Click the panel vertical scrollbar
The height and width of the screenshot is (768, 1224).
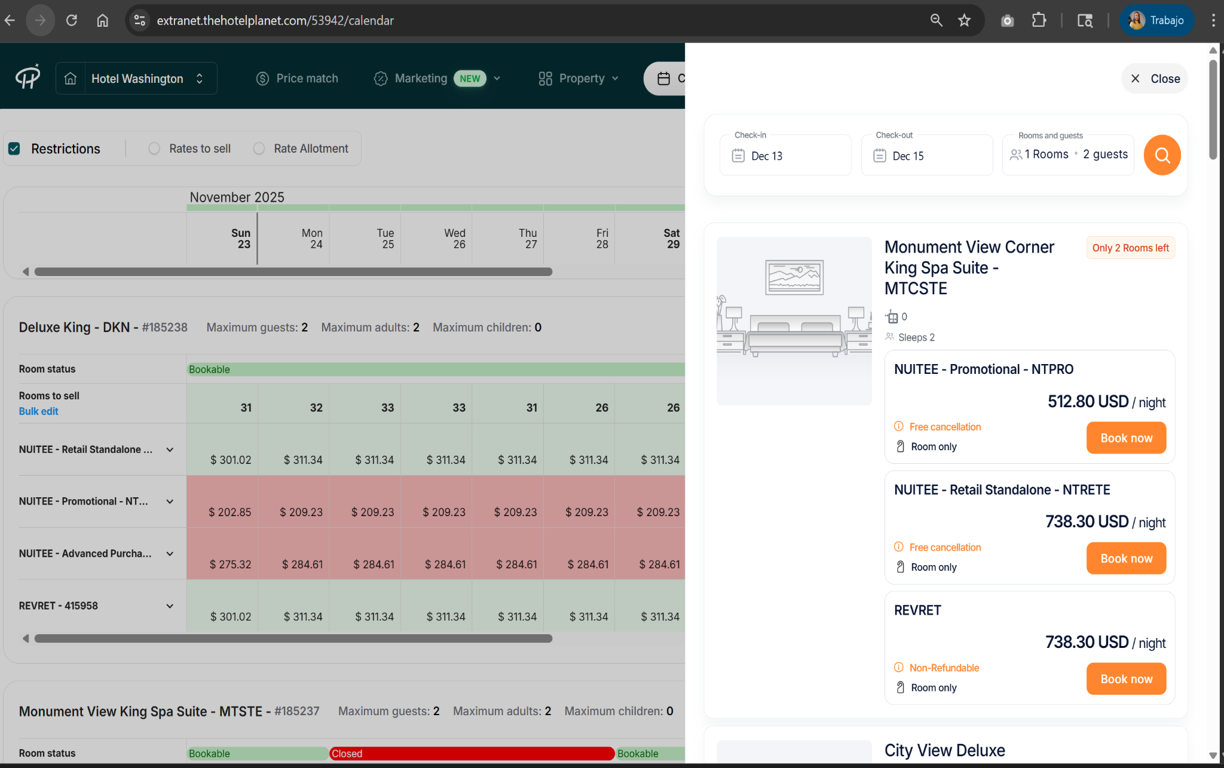(1213, 110)
